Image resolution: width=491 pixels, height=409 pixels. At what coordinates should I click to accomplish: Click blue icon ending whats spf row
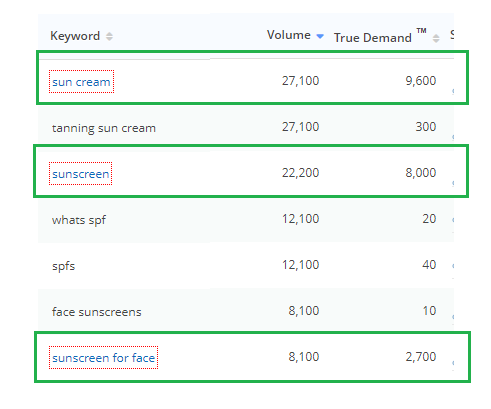pos(453,220)
